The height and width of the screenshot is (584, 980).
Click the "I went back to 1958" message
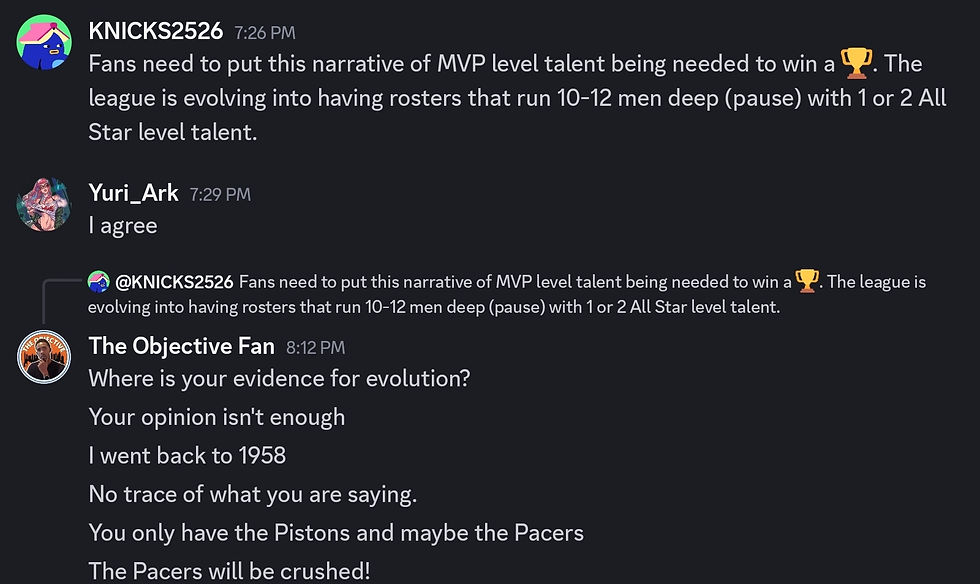187,456
